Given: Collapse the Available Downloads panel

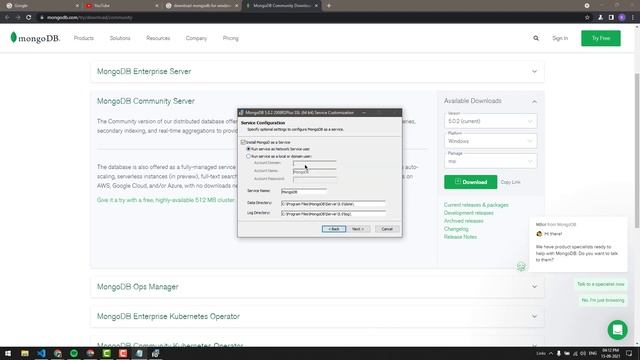Looking at the screenshot, I should pyautogui.click(x=534, y=101).
